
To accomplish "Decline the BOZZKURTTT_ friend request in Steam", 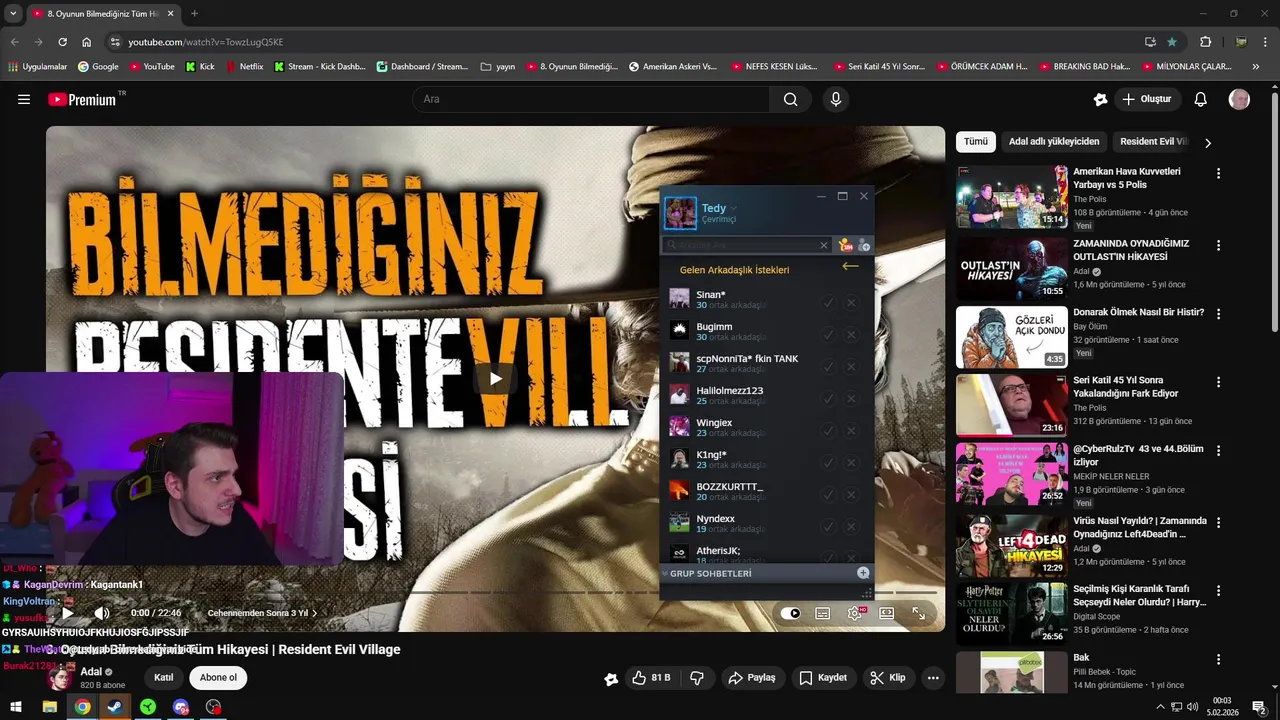I will coord(851,494).
